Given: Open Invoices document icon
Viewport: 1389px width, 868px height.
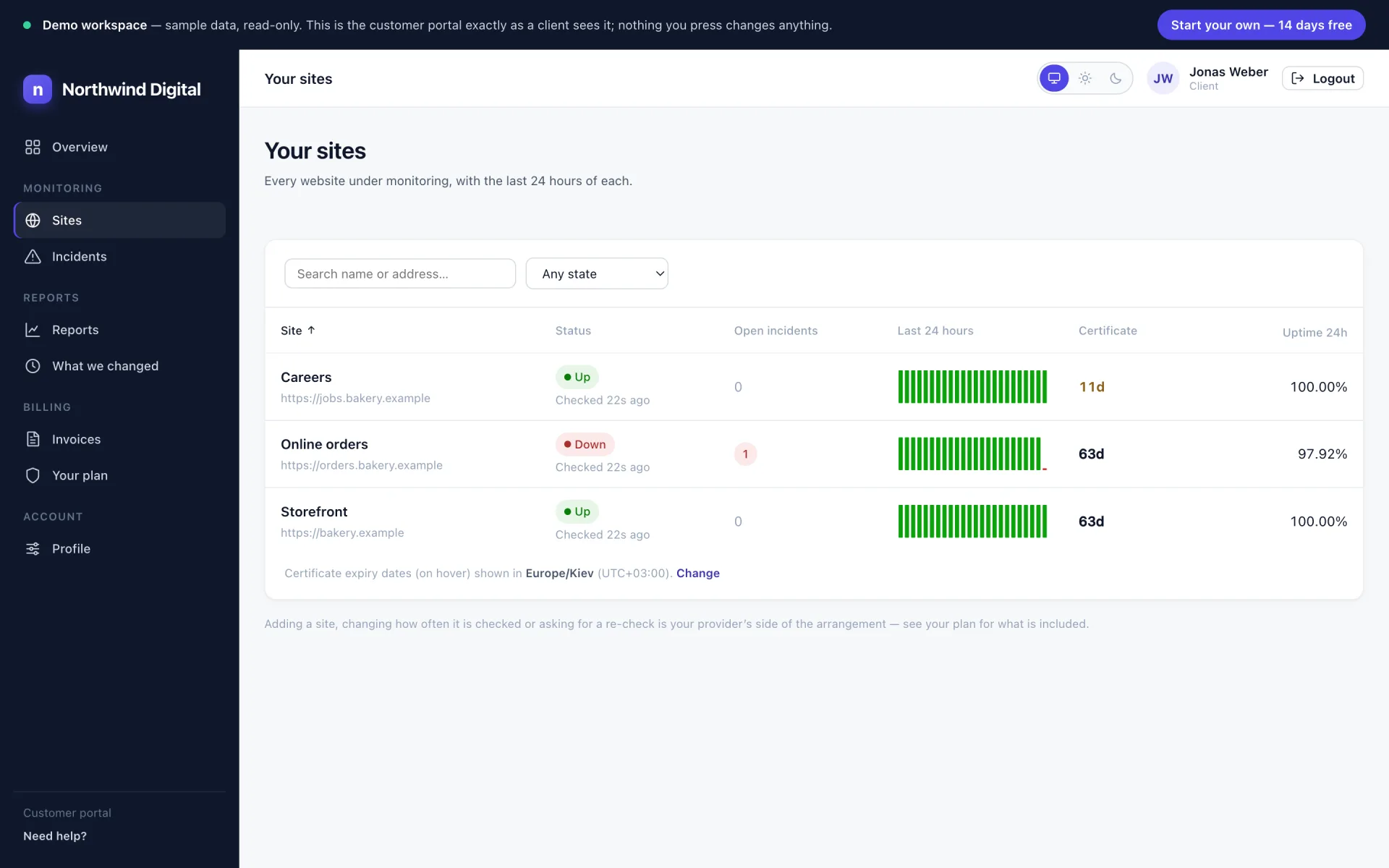Looking at the screenshot, I should [x=33, y=439].
